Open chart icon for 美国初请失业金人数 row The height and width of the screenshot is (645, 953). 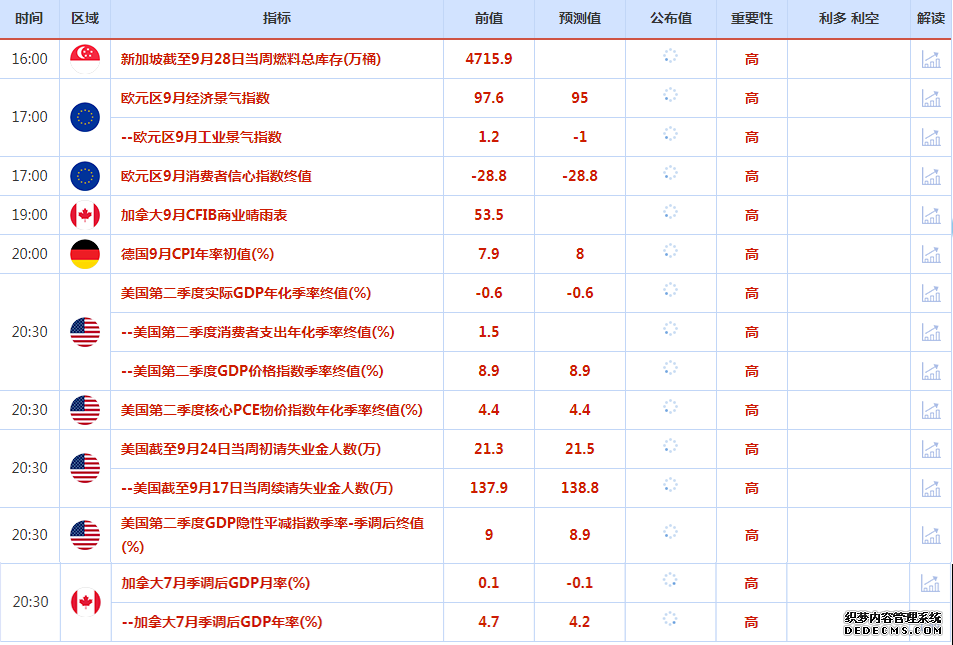point(931,449)
